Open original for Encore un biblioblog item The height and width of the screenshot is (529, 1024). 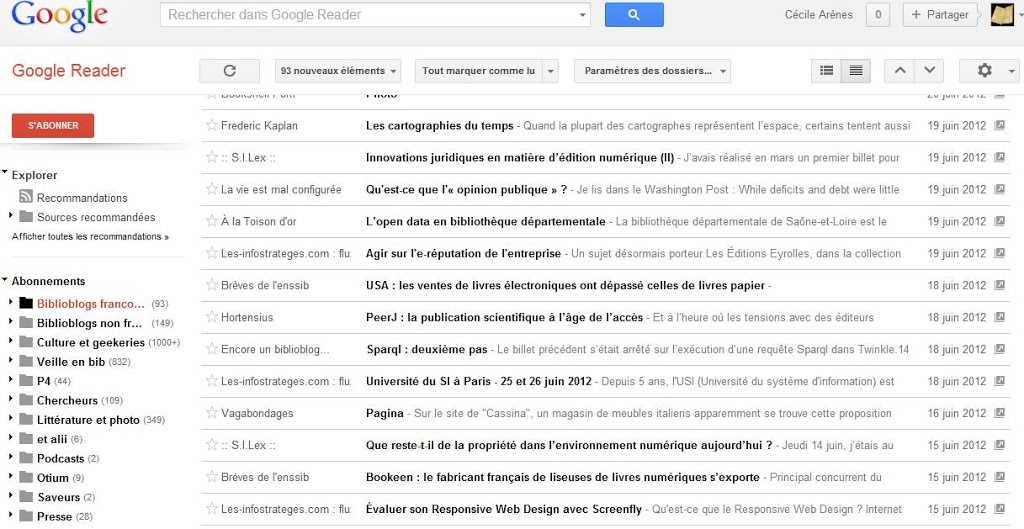(999, 349)
